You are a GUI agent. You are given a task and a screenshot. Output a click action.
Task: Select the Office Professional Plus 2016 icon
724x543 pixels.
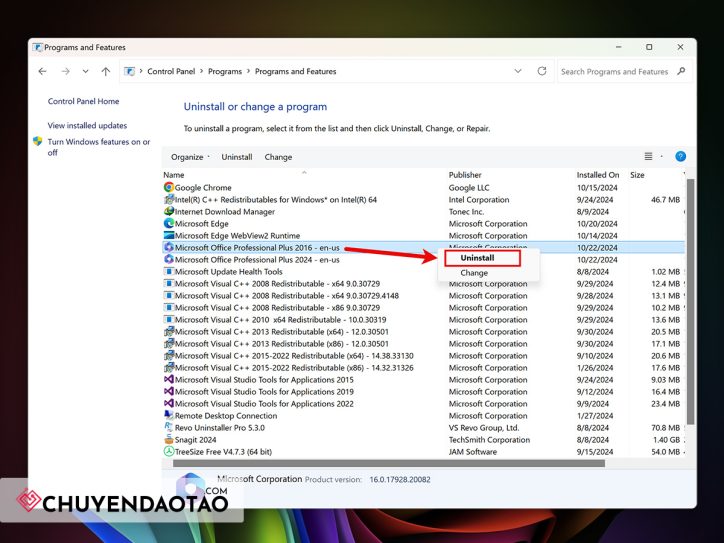(169, 247)
